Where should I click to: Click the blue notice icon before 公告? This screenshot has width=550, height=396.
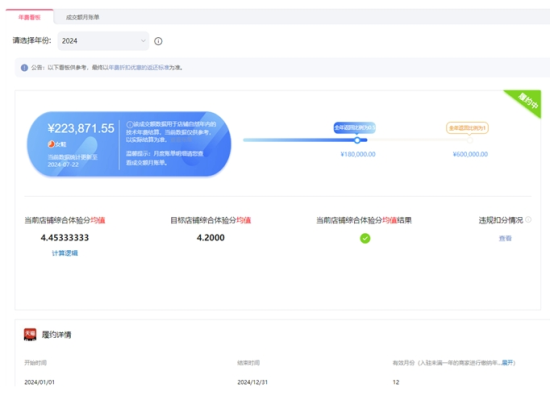coord(24,68)
